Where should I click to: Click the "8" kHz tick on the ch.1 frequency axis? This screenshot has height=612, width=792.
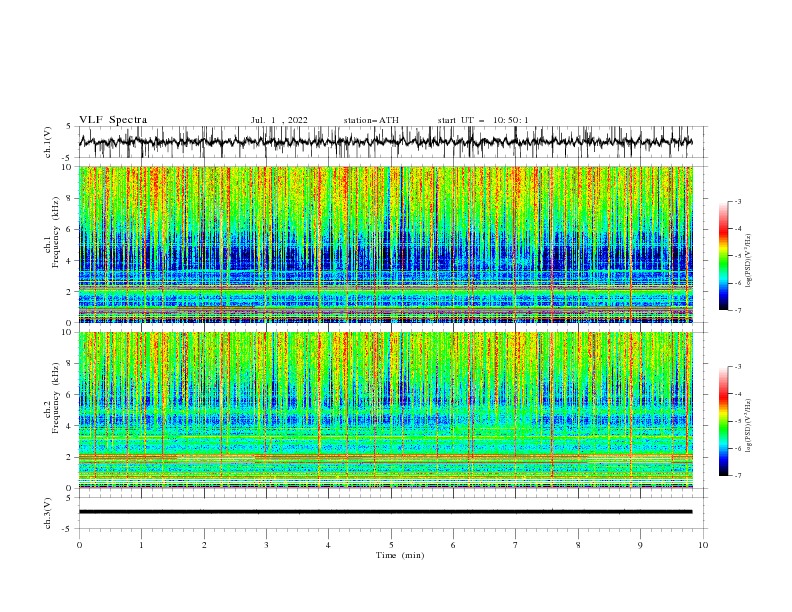[x=69, y=198]
